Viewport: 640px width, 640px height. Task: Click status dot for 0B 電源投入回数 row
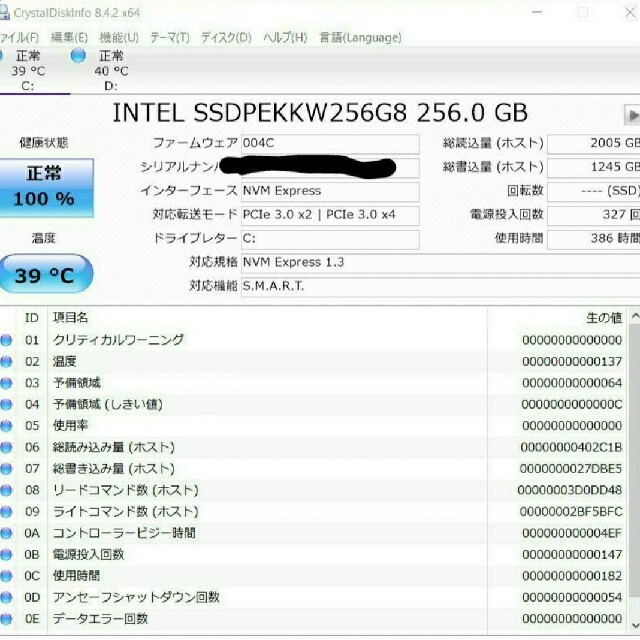[x=6, y=555]
